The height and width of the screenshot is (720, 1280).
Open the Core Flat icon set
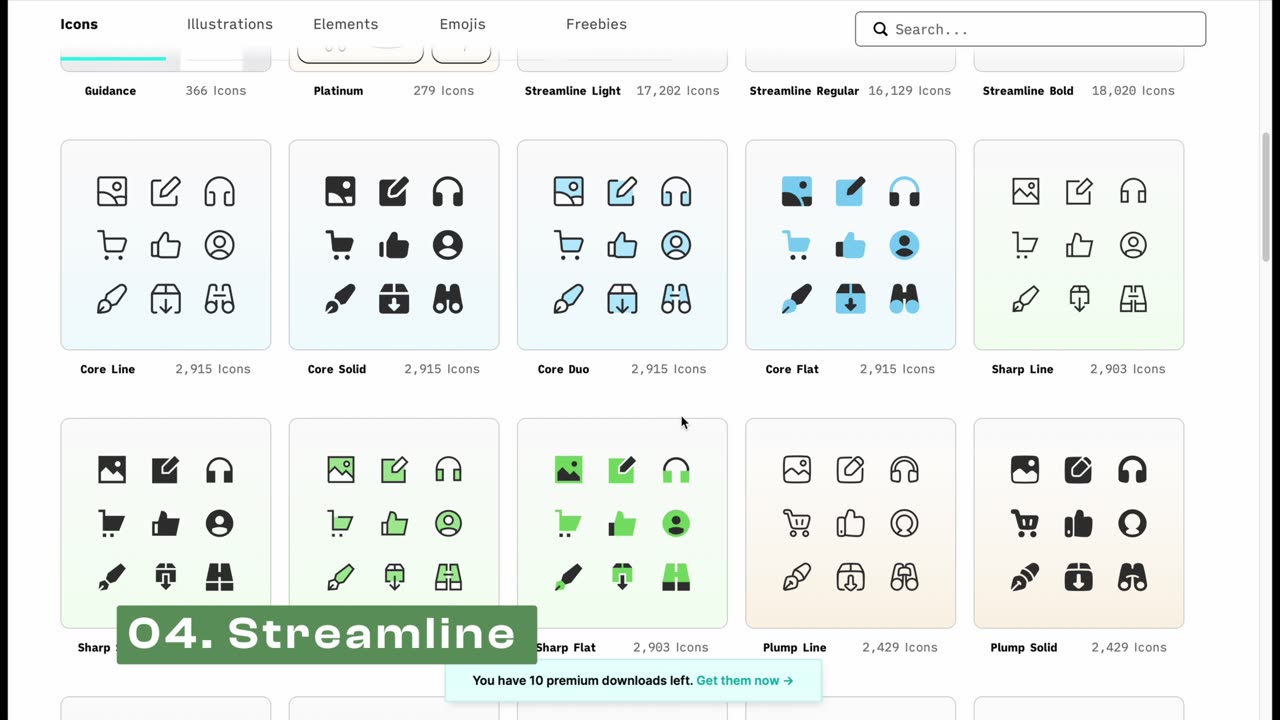850,245
